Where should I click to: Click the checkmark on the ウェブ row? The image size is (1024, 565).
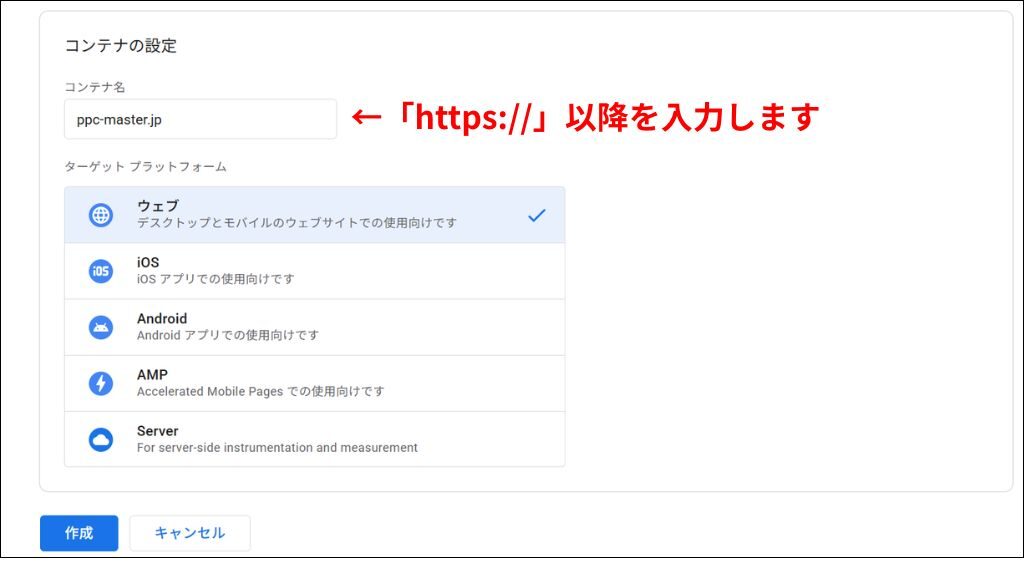[x=537, y=215]
